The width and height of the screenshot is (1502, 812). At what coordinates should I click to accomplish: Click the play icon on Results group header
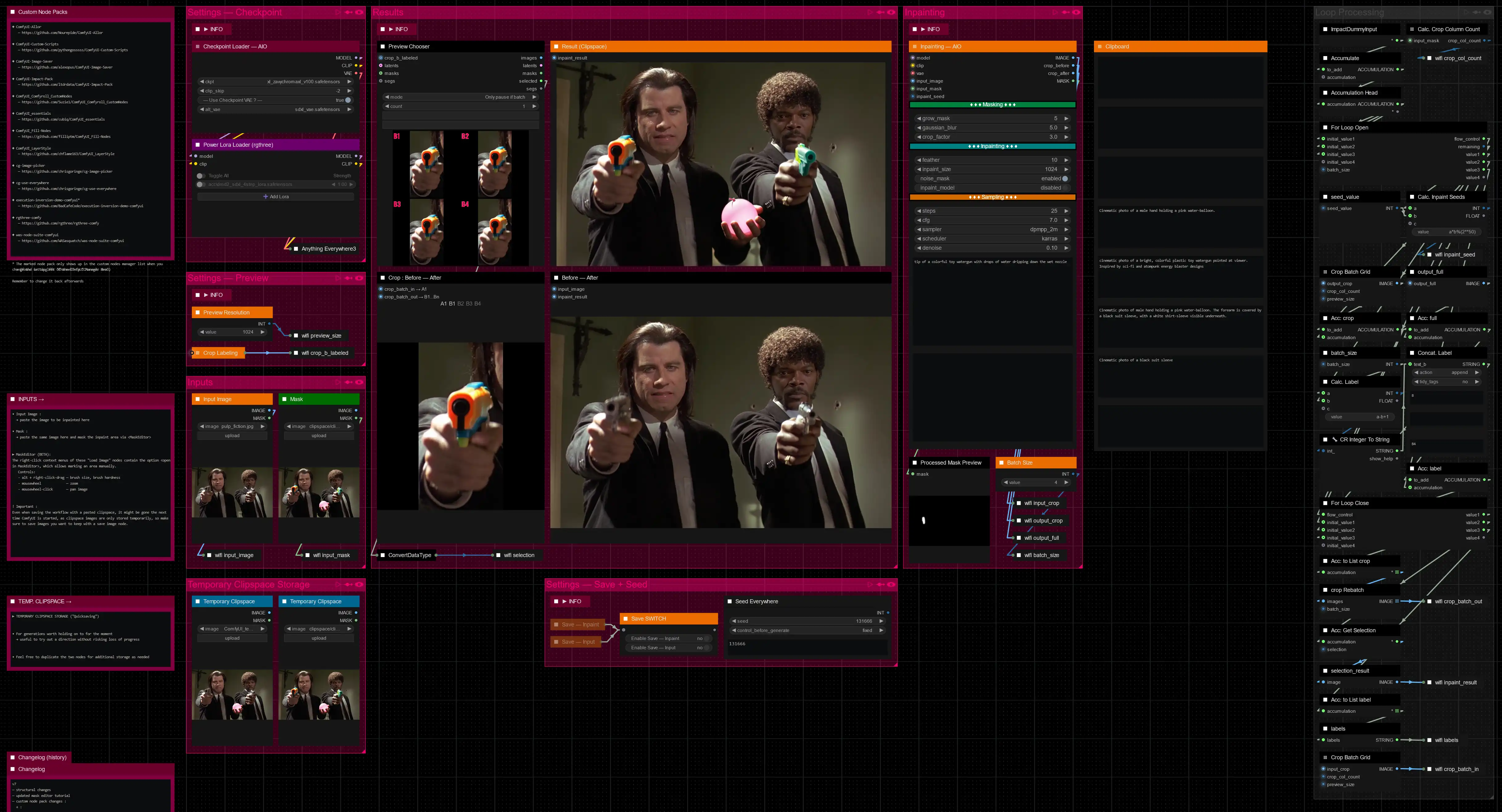(x=870, y=12)
